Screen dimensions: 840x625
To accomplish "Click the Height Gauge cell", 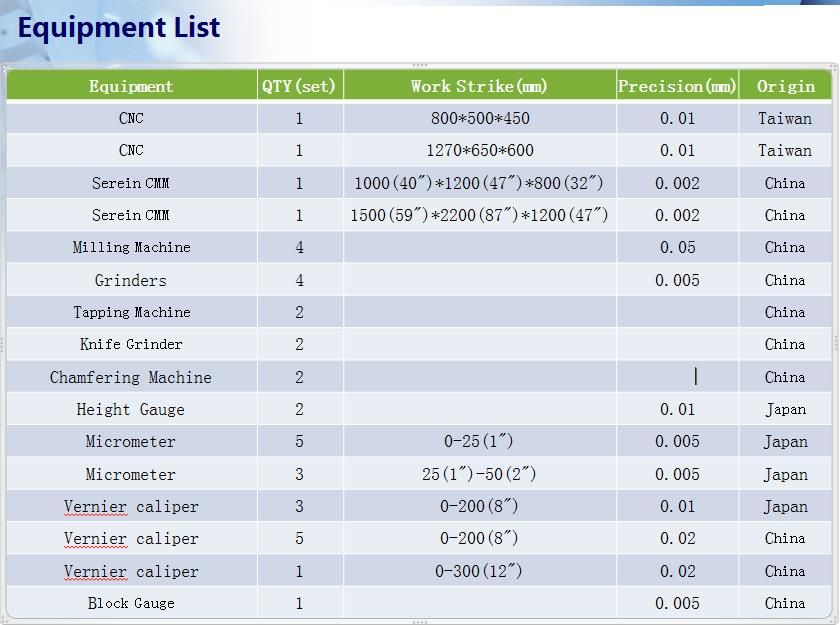I will pyautogui.click(x=132, y=409).
